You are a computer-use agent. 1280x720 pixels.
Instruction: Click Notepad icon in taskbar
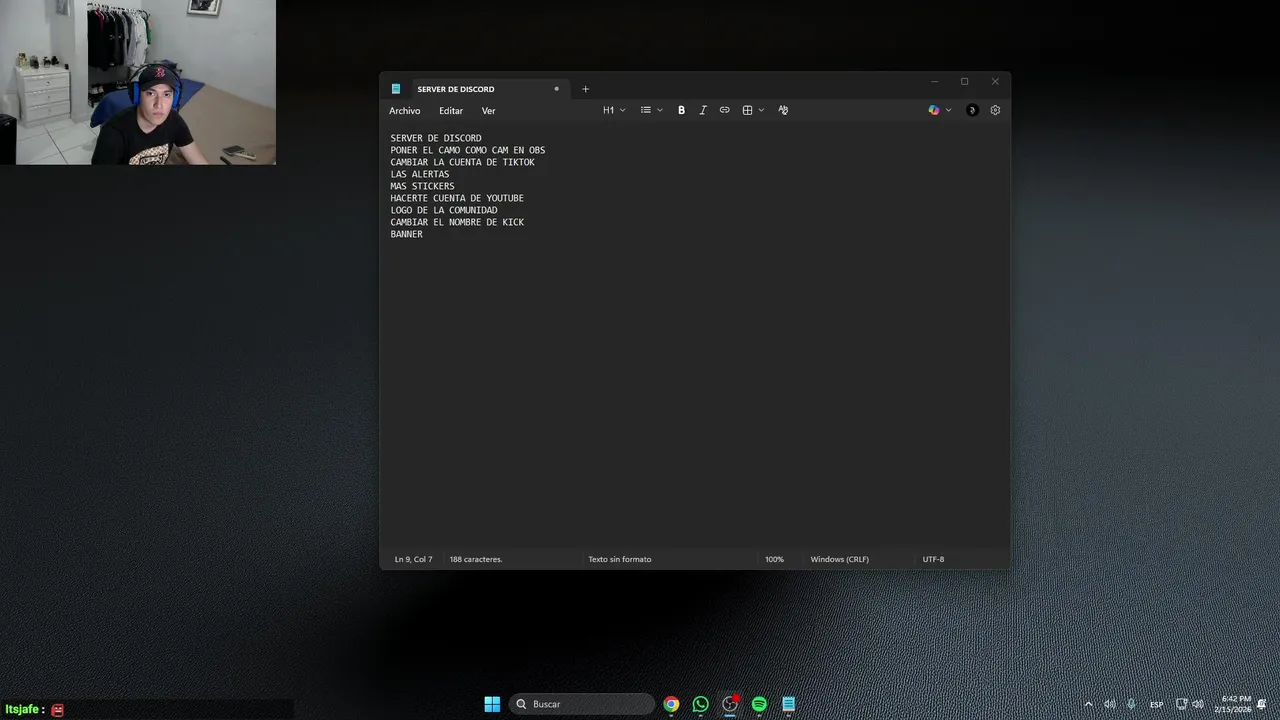(789, 704)
